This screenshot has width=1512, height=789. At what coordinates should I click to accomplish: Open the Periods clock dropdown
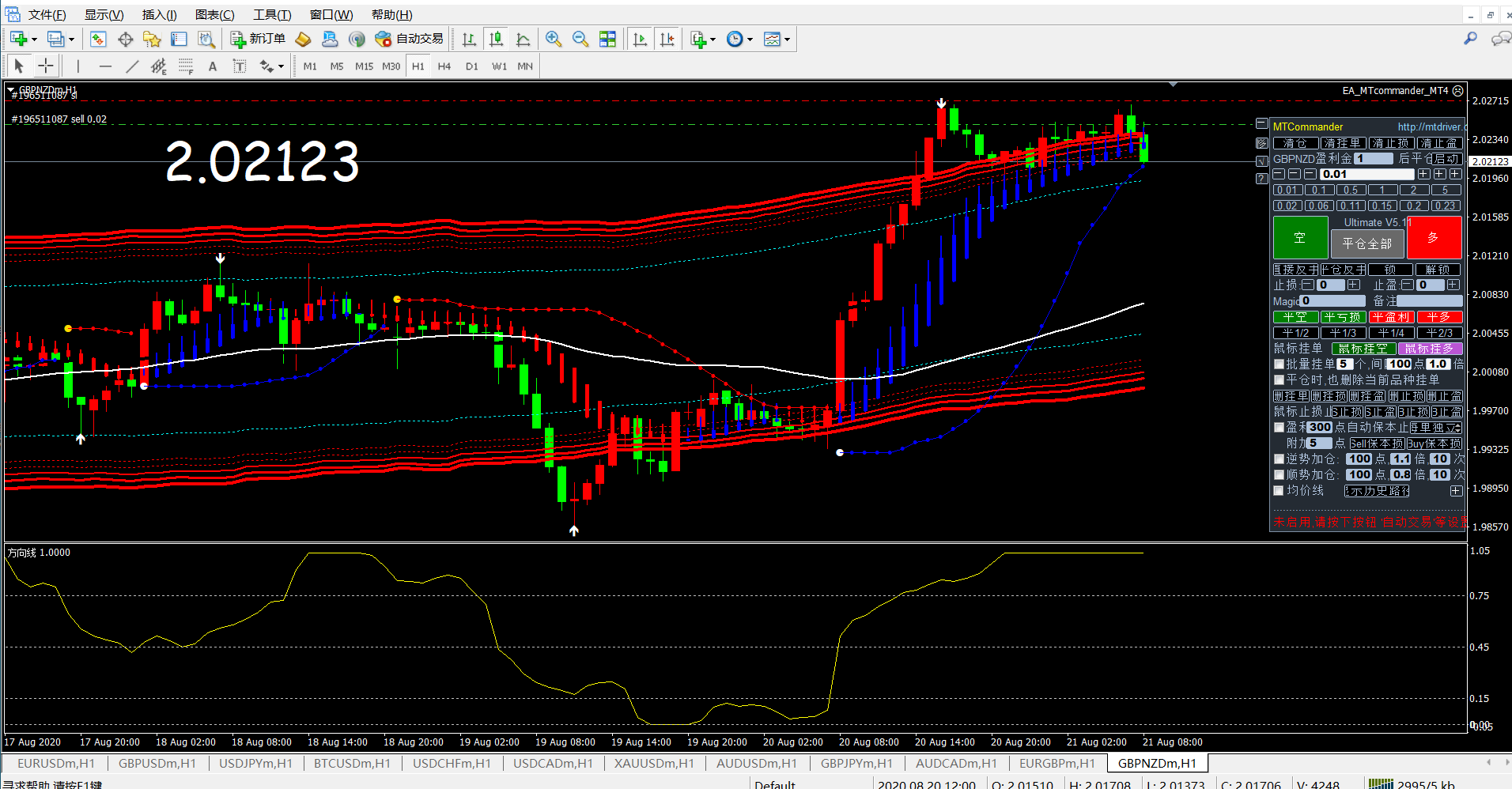click(750, 39)
